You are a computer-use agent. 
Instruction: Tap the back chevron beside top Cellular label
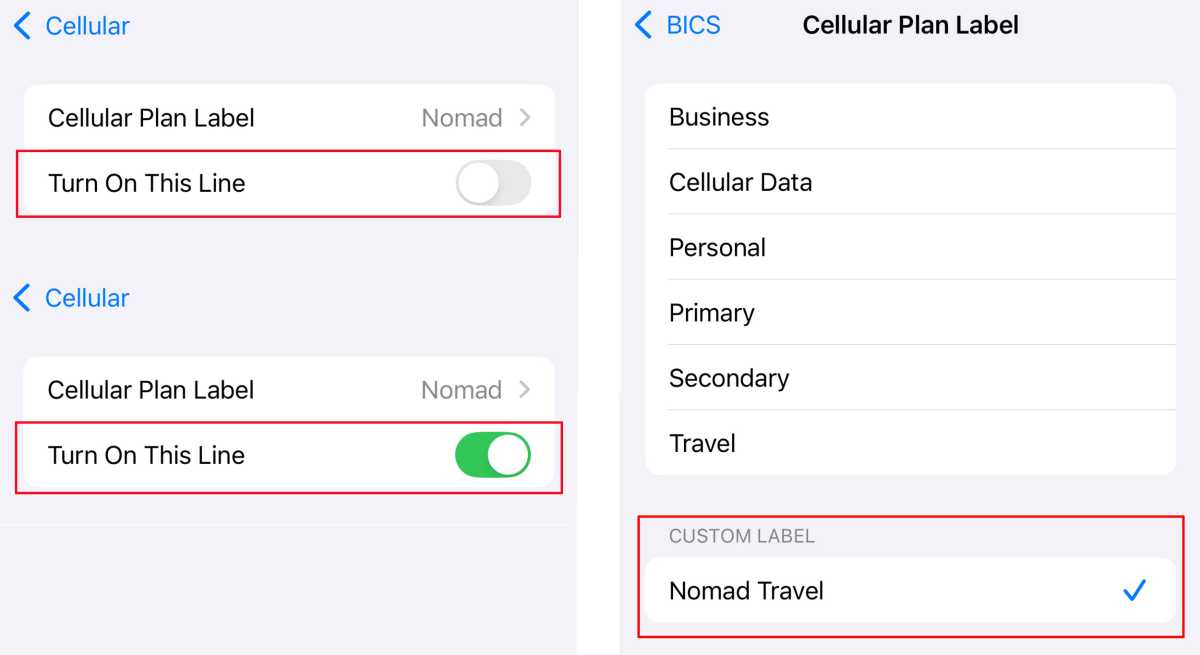click(22, 26)
